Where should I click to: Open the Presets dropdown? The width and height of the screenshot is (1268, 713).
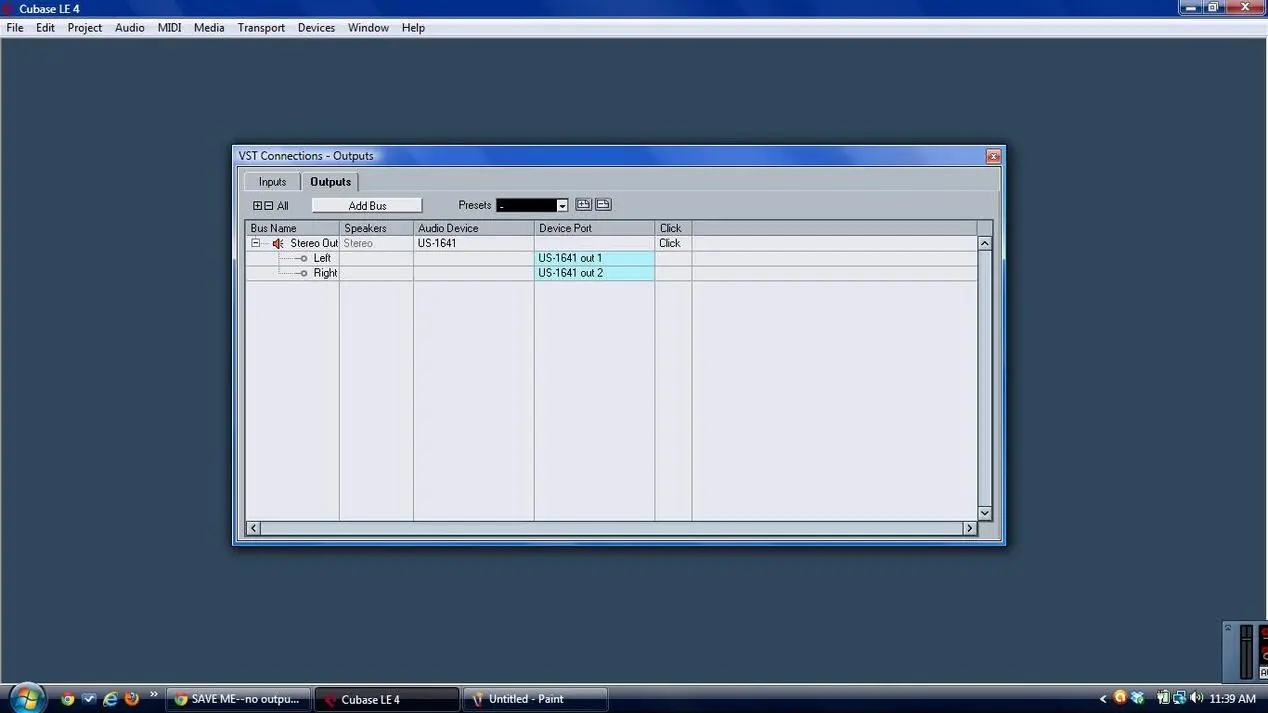(562, 206)
